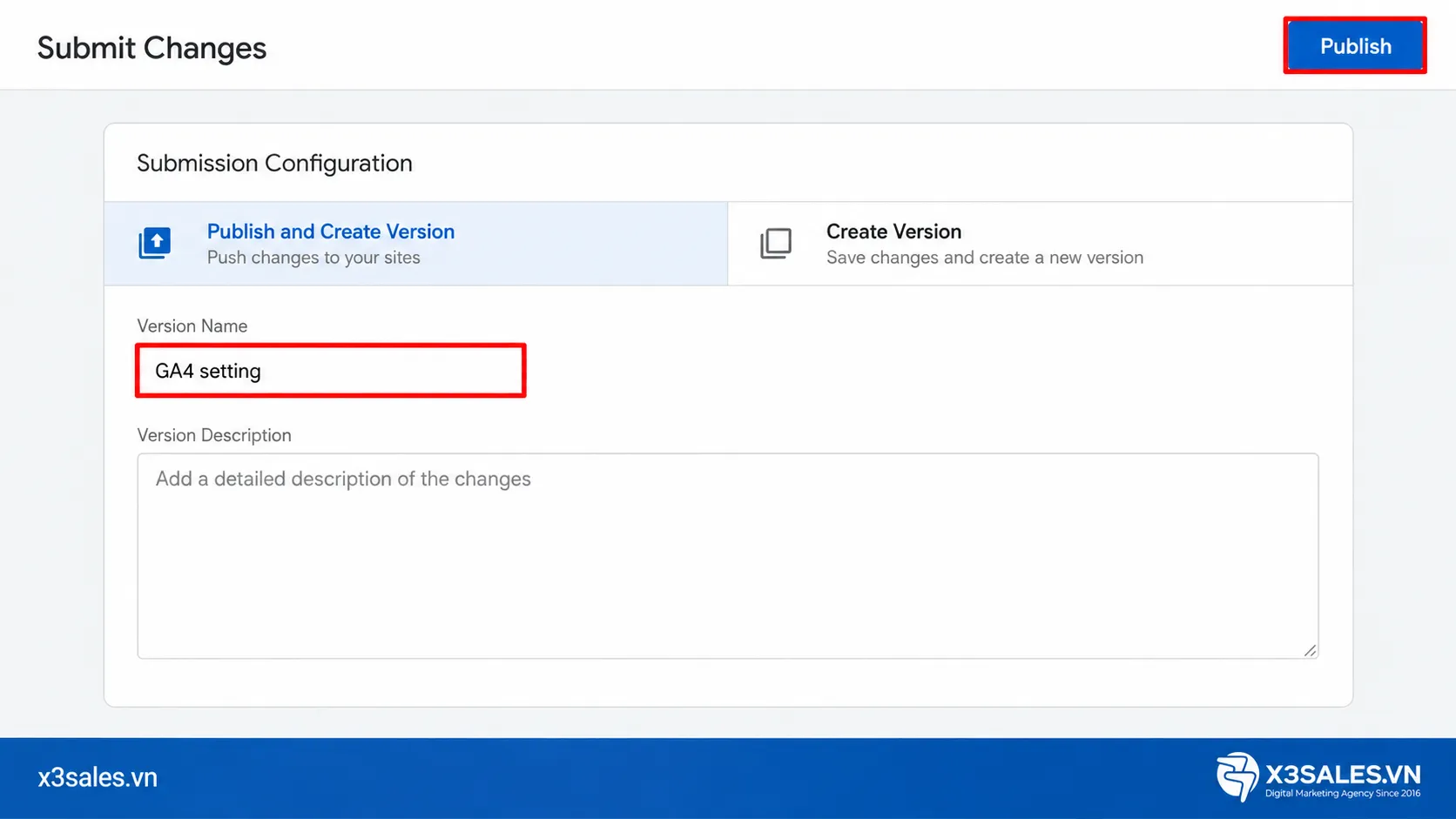The height and width of the screenshot is (819, 1456).
Task: Click into the Version Description text area
Action: (x=728, y=555)
